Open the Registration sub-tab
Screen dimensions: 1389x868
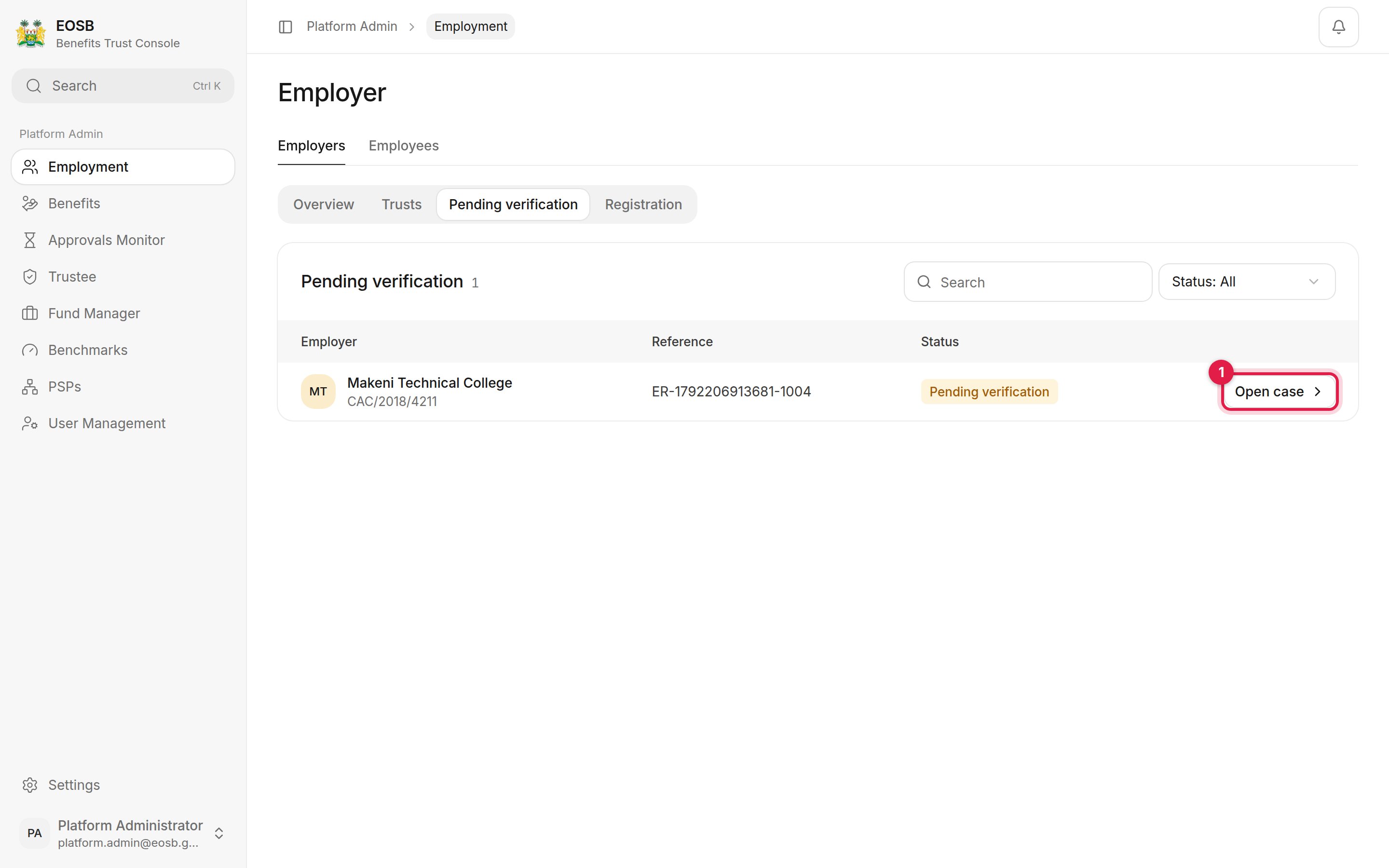pos(643,204)
